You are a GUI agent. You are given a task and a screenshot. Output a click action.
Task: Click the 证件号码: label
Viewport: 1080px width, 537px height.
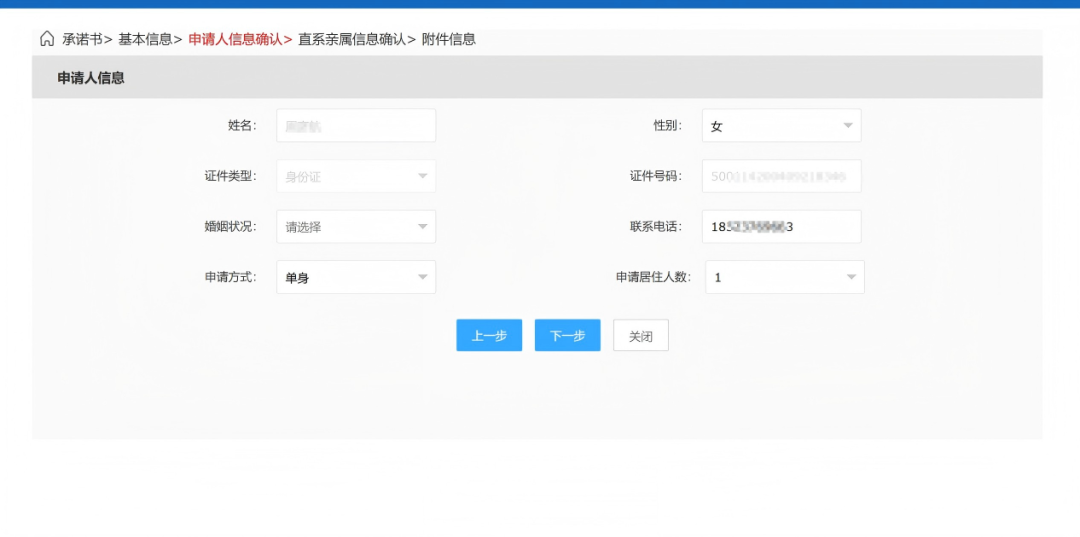tap(656, 176)
